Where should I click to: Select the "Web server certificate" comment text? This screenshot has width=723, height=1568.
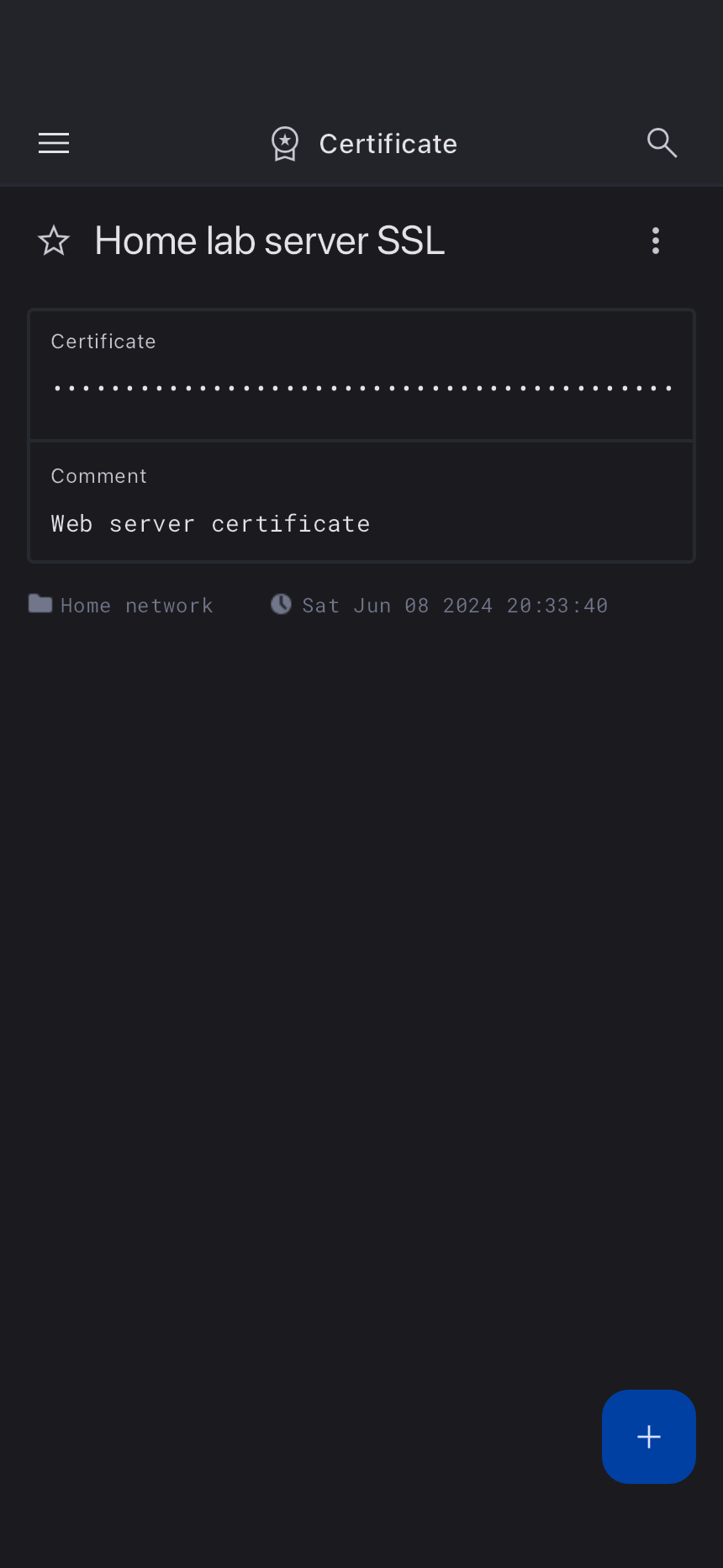tap(210, 524)
